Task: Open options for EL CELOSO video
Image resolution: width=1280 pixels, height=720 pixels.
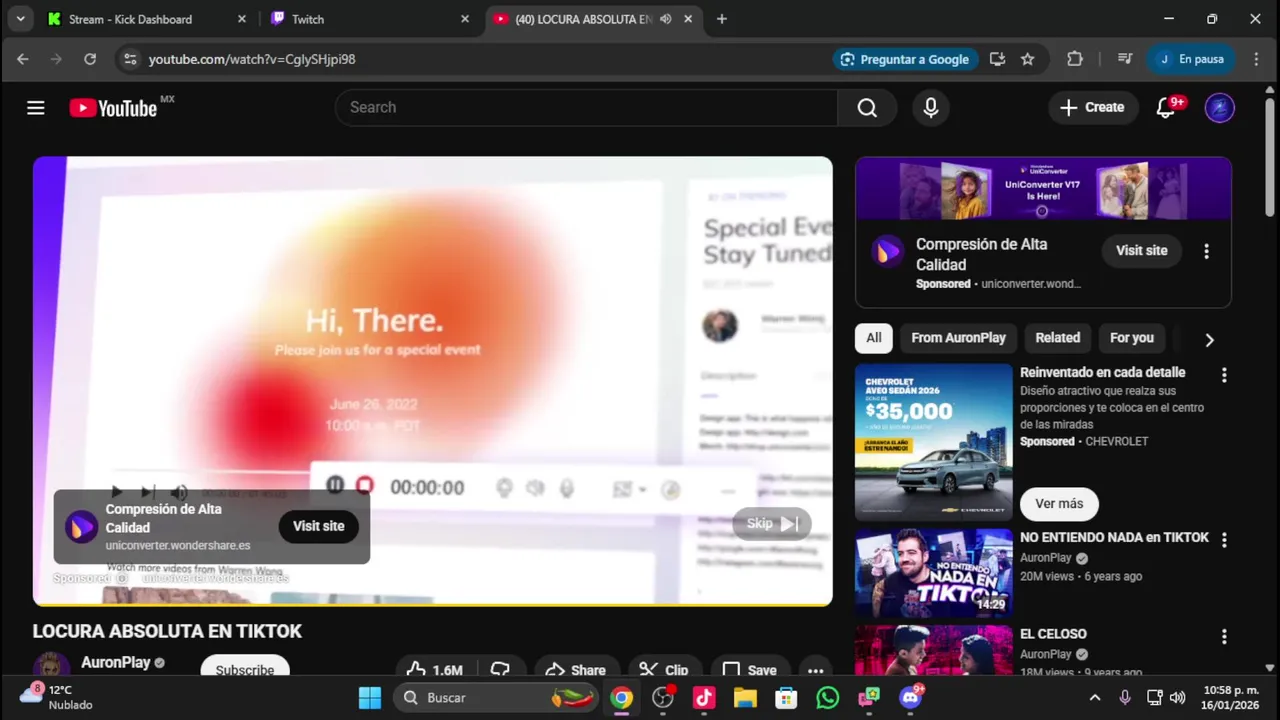Action: click(1223, 637)
